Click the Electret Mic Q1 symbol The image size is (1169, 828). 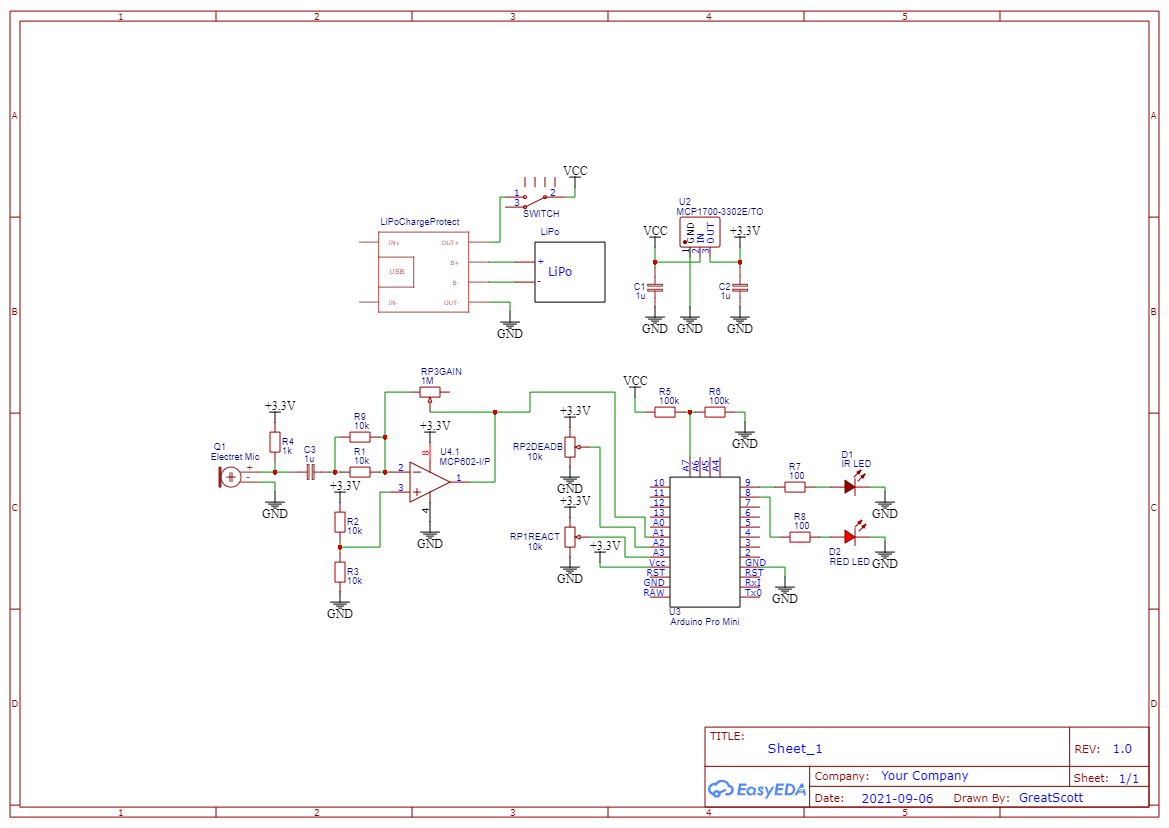point(229,478)
